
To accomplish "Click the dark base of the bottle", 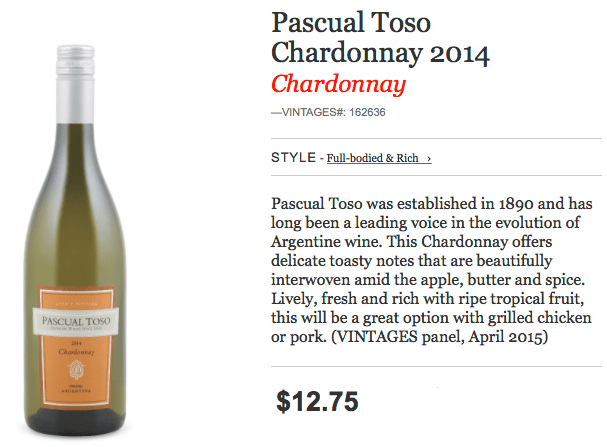I will pyautogui.click(x=76, y=422).
